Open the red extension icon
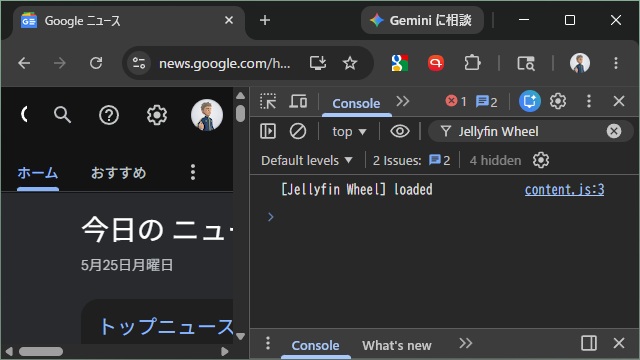The width and height of the screenshot is (640, 360). click(436, 63)
